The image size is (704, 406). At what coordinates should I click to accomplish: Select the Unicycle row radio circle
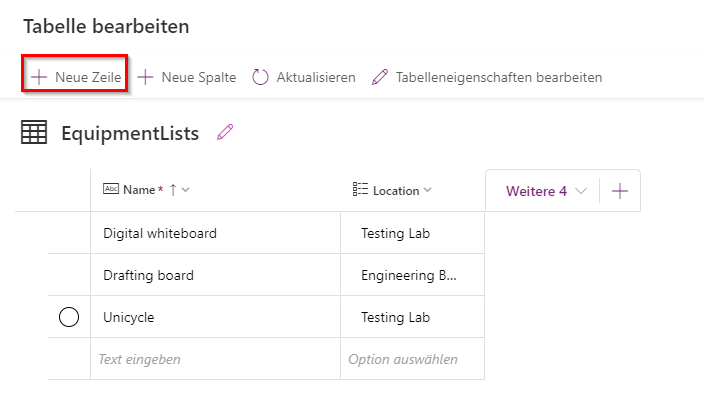(x=69, y=317)
